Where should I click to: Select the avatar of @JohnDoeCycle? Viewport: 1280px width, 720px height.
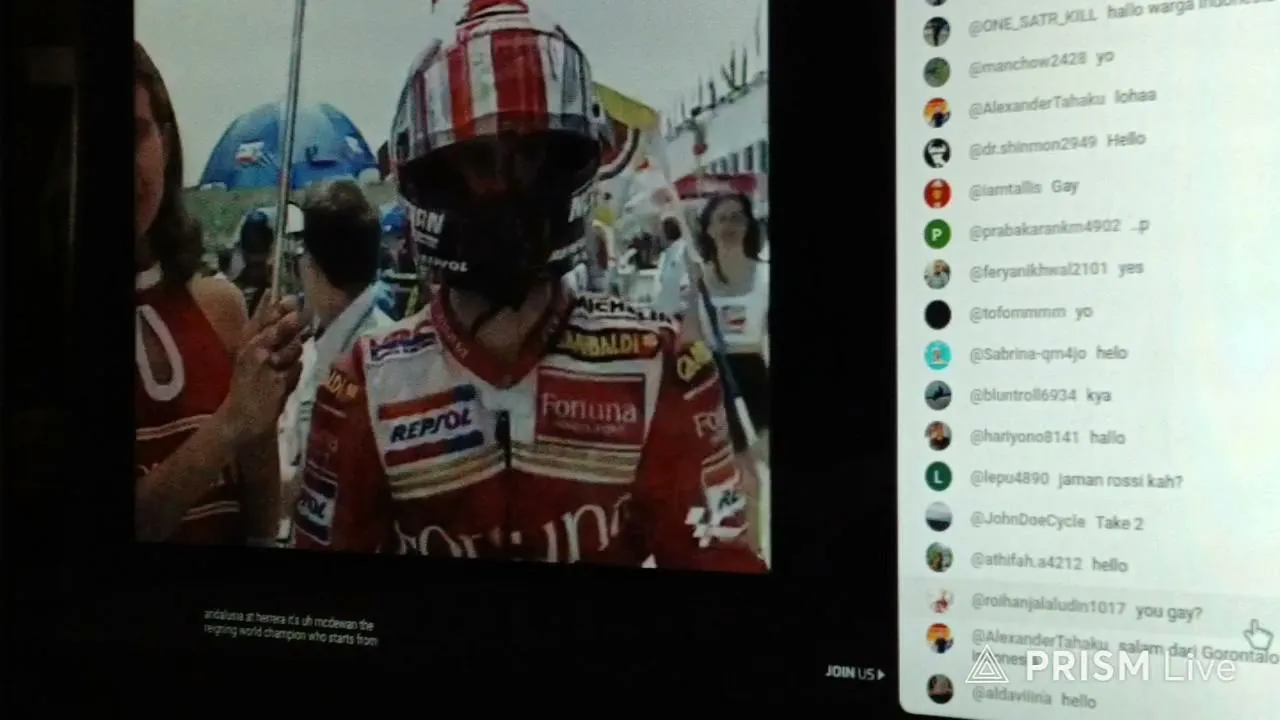click(939, 517)
